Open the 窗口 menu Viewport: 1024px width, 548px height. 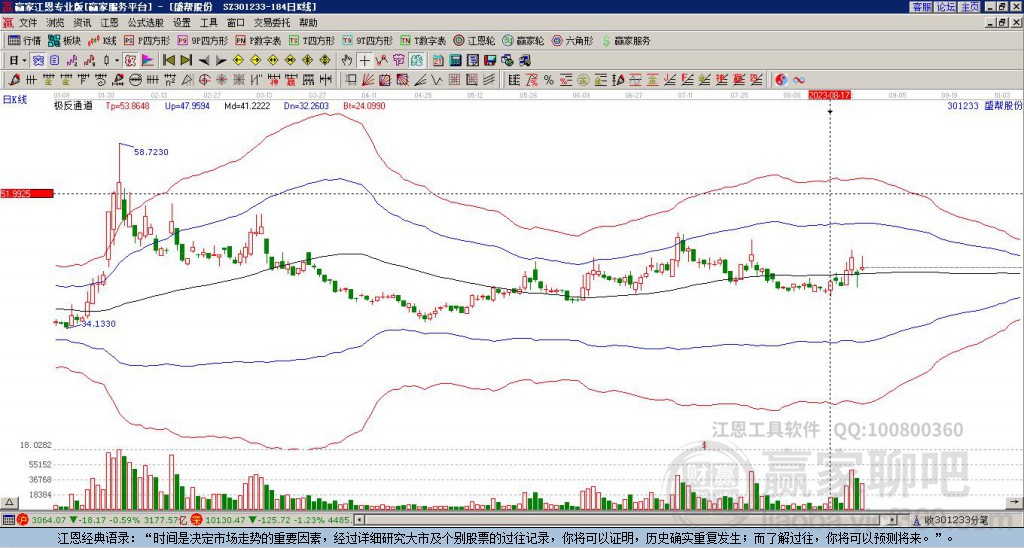click(x=236, y=23)
